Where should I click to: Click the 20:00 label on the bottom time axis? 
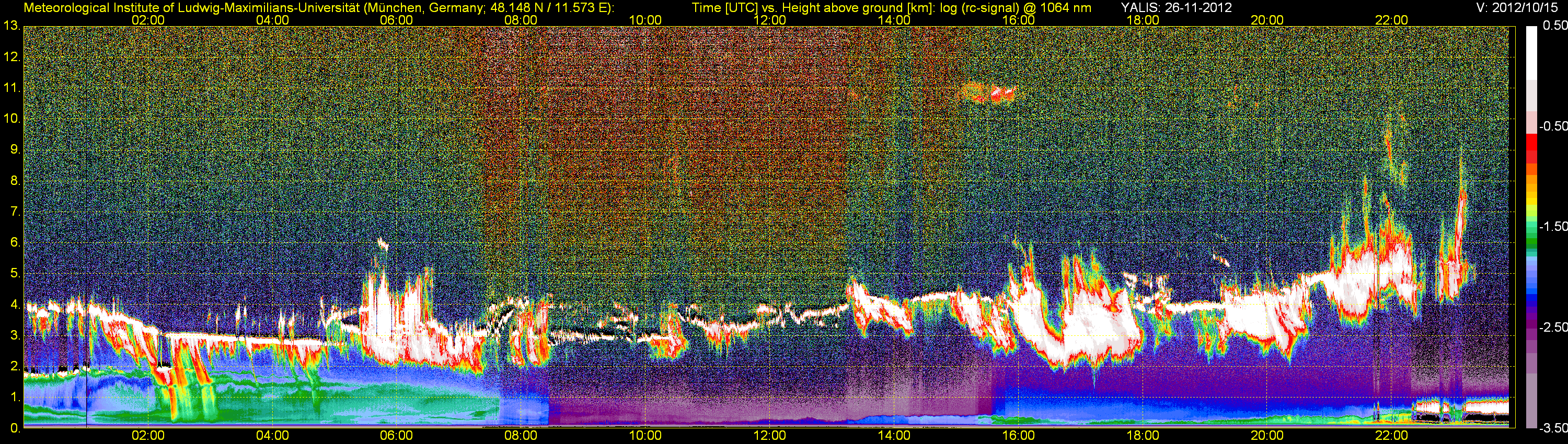[1267, 436]
